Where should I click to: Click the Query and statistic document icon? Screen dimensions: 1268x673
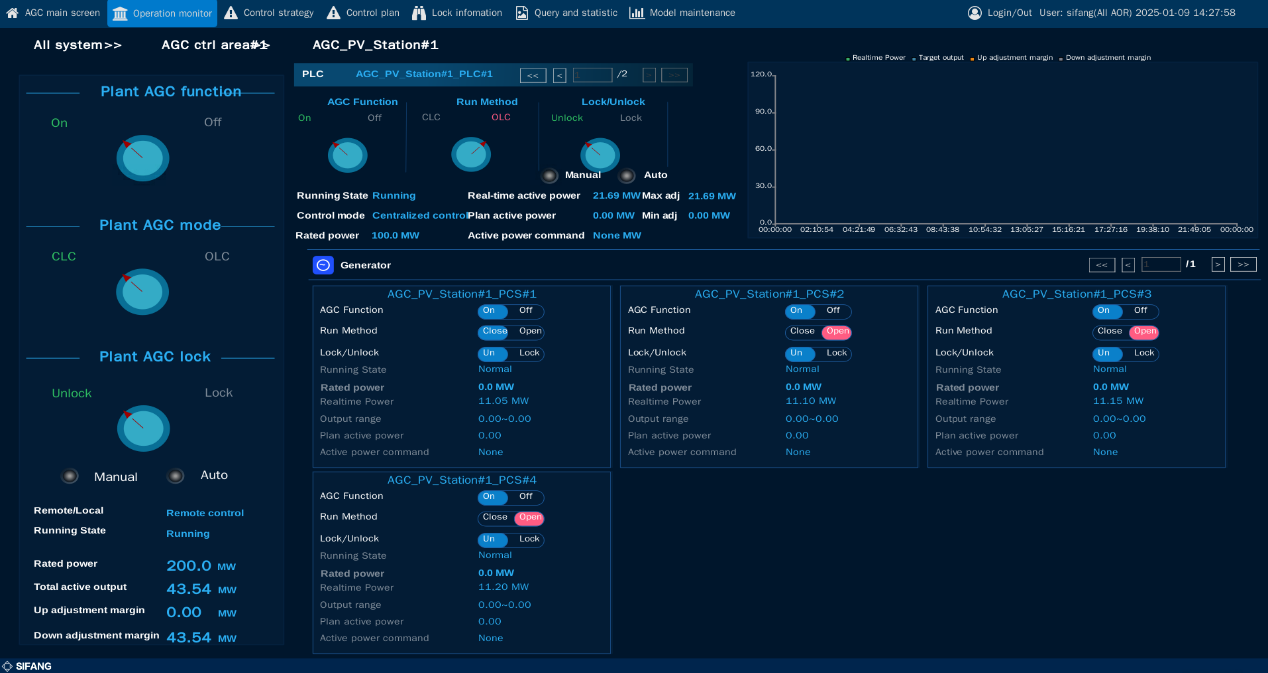click(522, 13)
